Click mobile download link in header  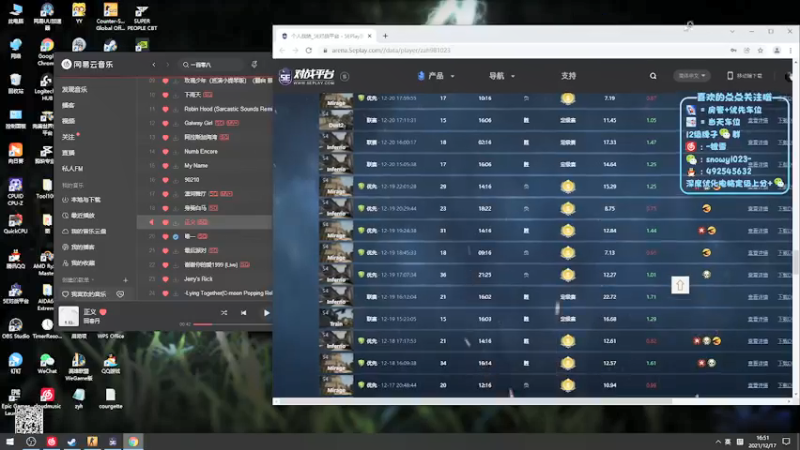pos(744,76)
